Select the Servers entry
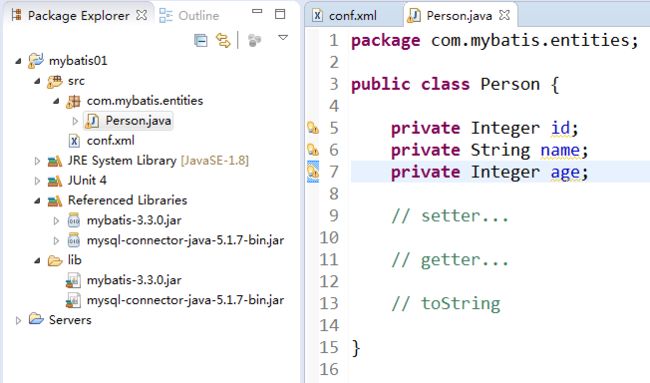Image resolution: width=650 pixels, height=383 pixels. click(70, 320)
